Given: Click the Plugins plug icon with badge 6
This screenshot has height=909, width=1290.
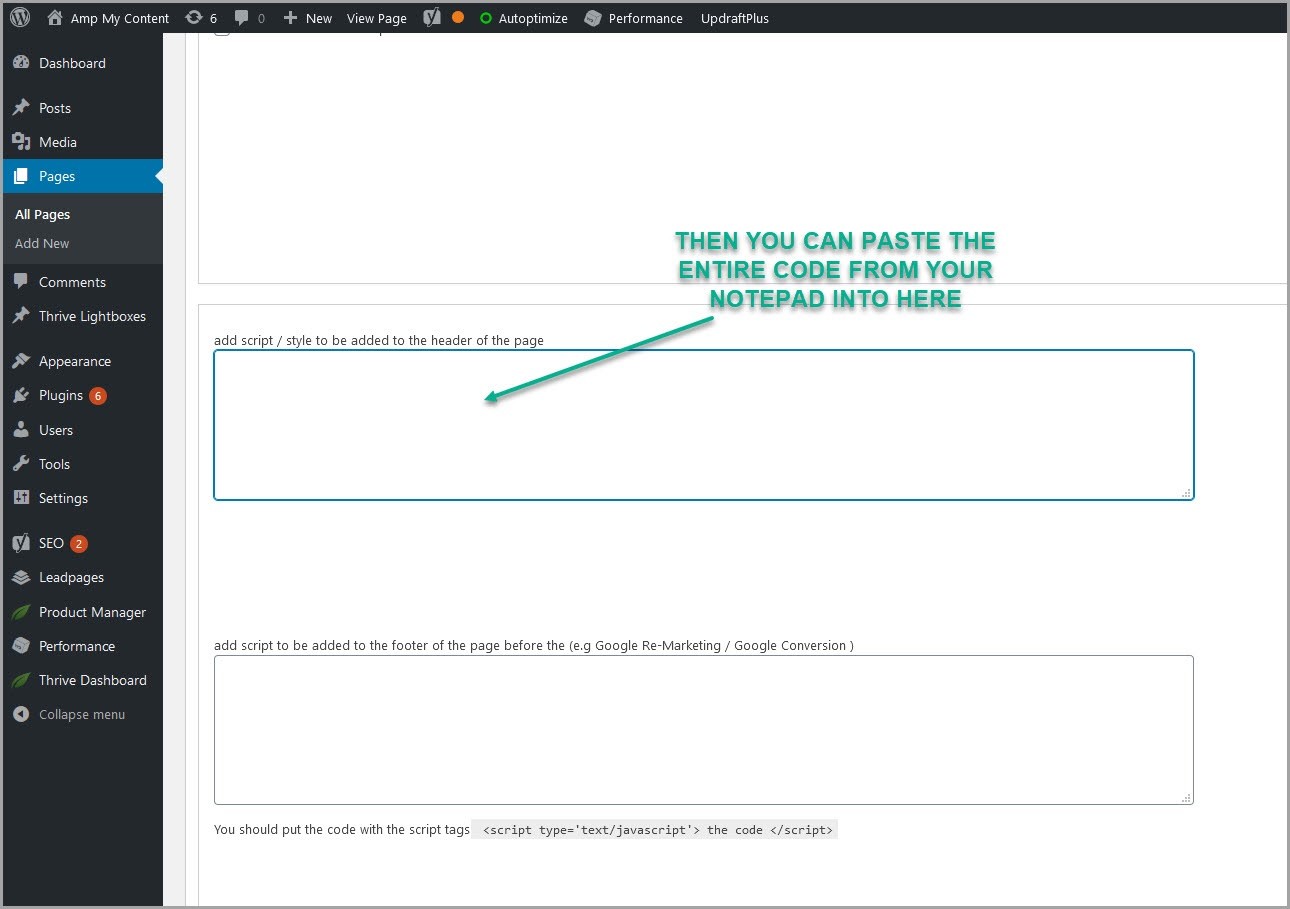Looking at the screenshot, I should pos(22,395).
